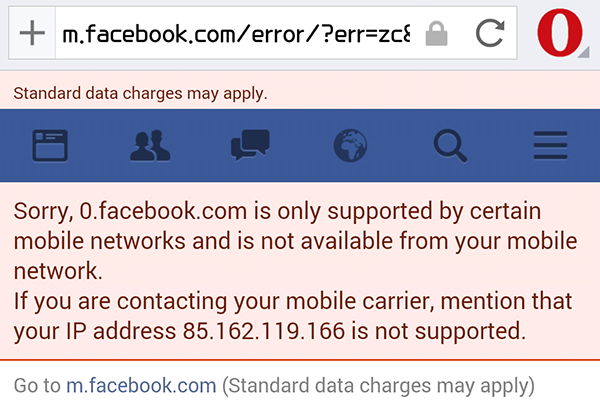The image size is (600, 420).
Task: Open a new tab with the plus button
Action: 32,33
